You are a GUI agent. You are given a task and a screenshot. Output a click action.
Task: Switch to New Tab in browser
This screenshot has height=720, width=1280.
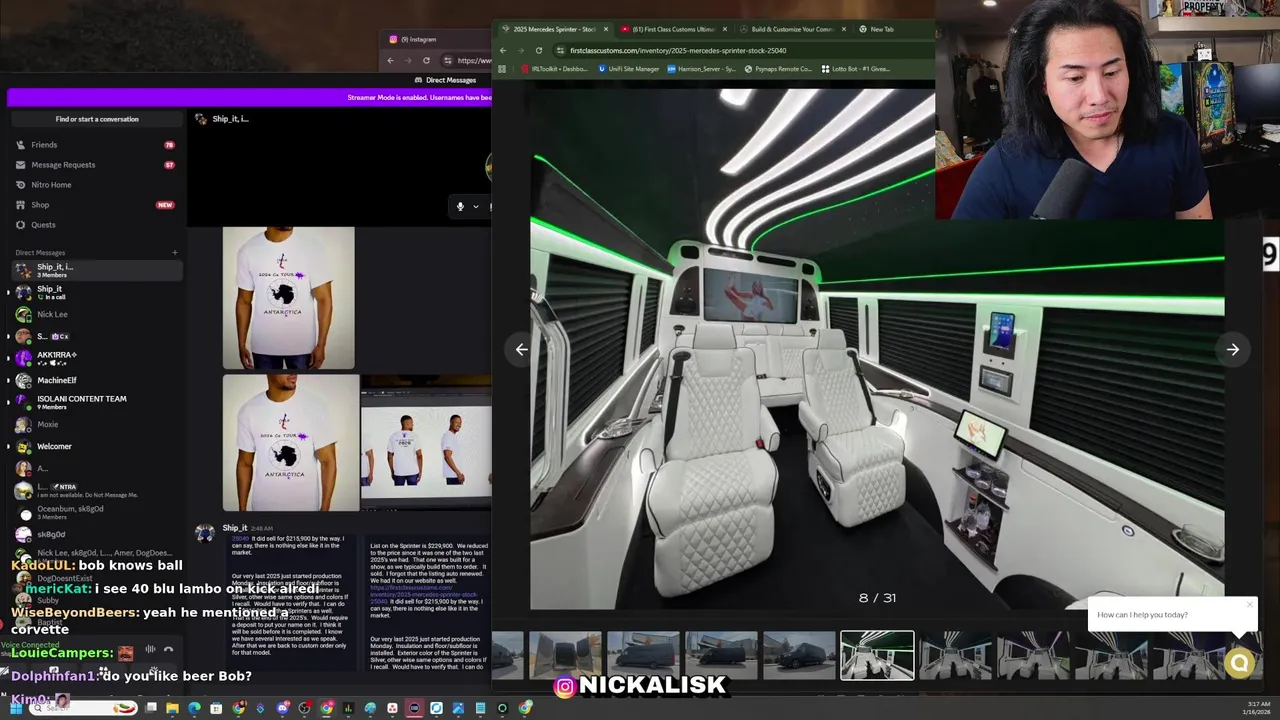(881, 29)
